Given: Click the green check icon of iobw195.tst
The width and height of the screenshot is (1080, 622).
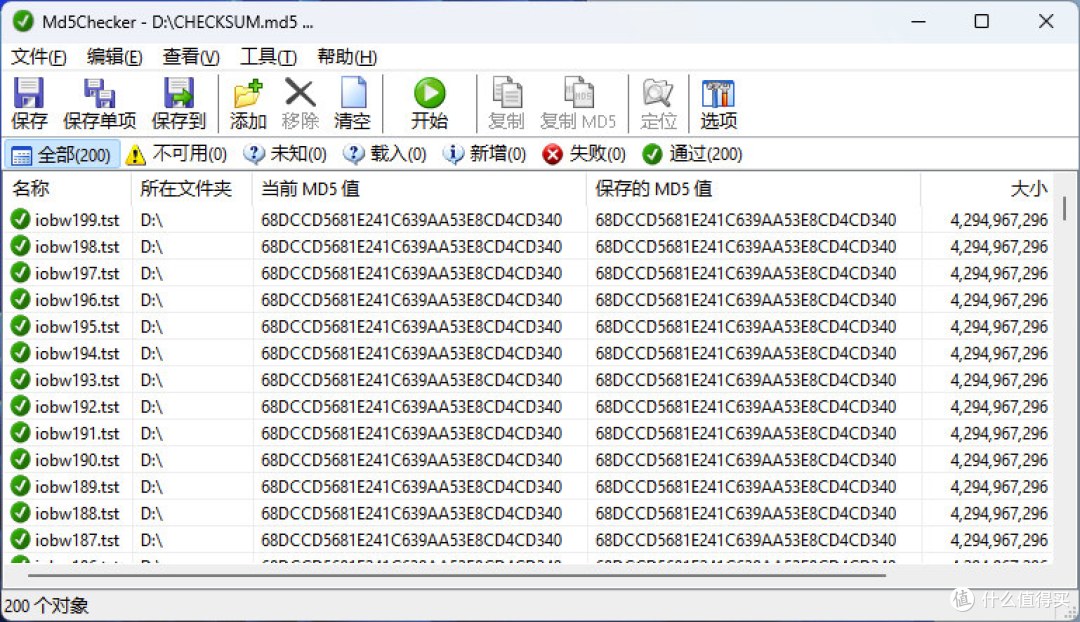Looking at the screenshot, I should pyautogui.click(x=20, y=326).
